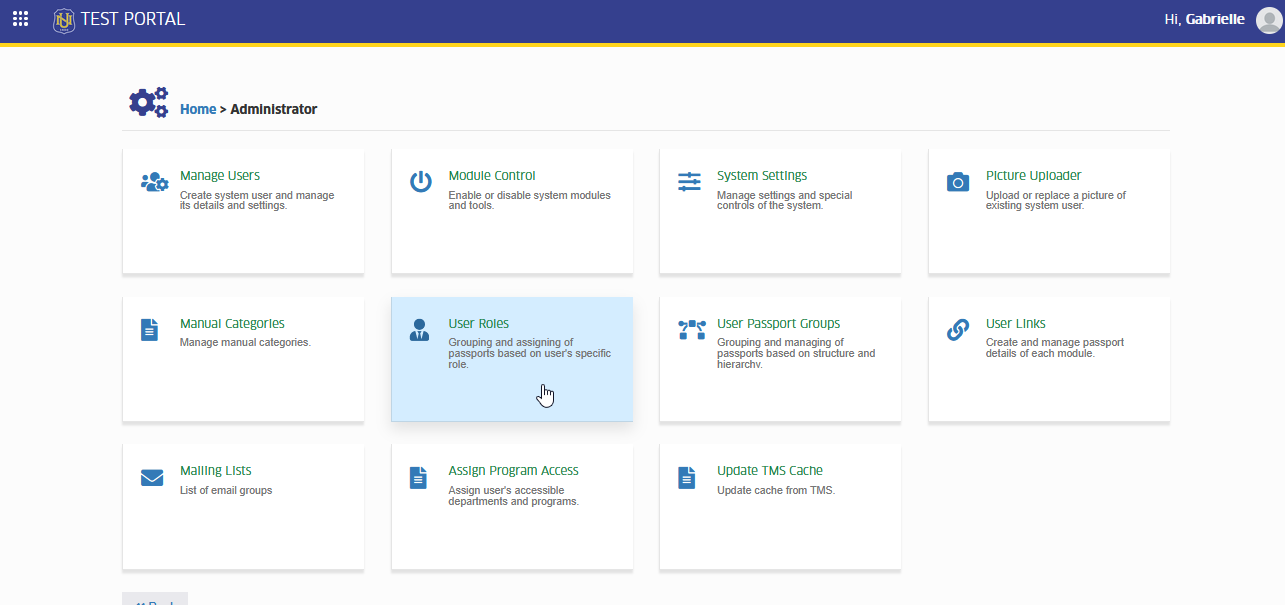Image resolution: width=1285 pixels, height=605 pixels.
Task: Click the Update TMS Cache document icon
Action: coord(686,478)
